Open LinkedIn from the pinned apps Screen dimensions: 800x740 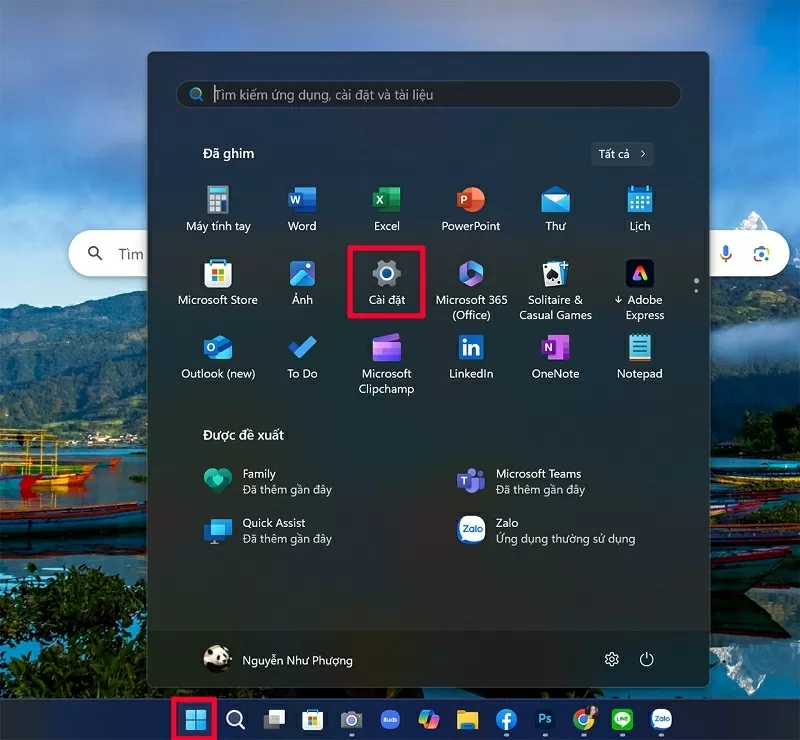[471, 356]
